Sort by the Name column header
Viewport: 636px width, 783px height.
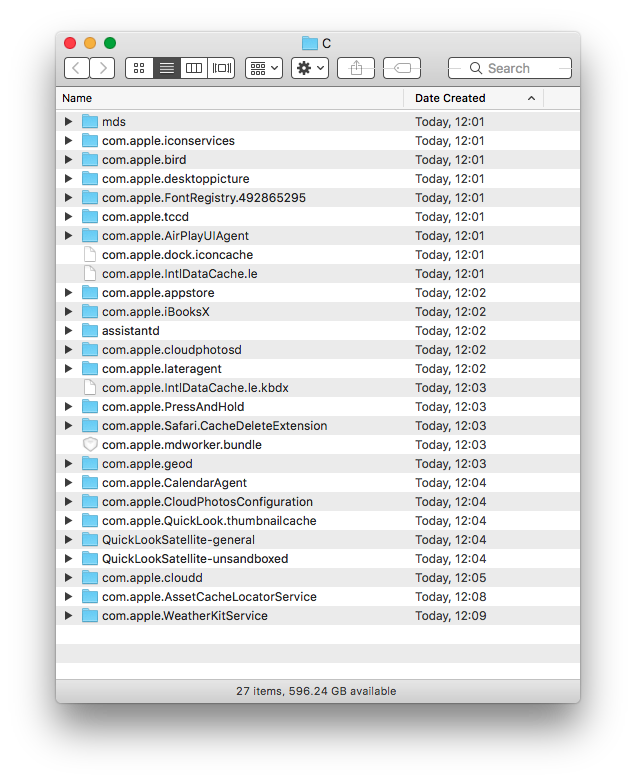77,98
